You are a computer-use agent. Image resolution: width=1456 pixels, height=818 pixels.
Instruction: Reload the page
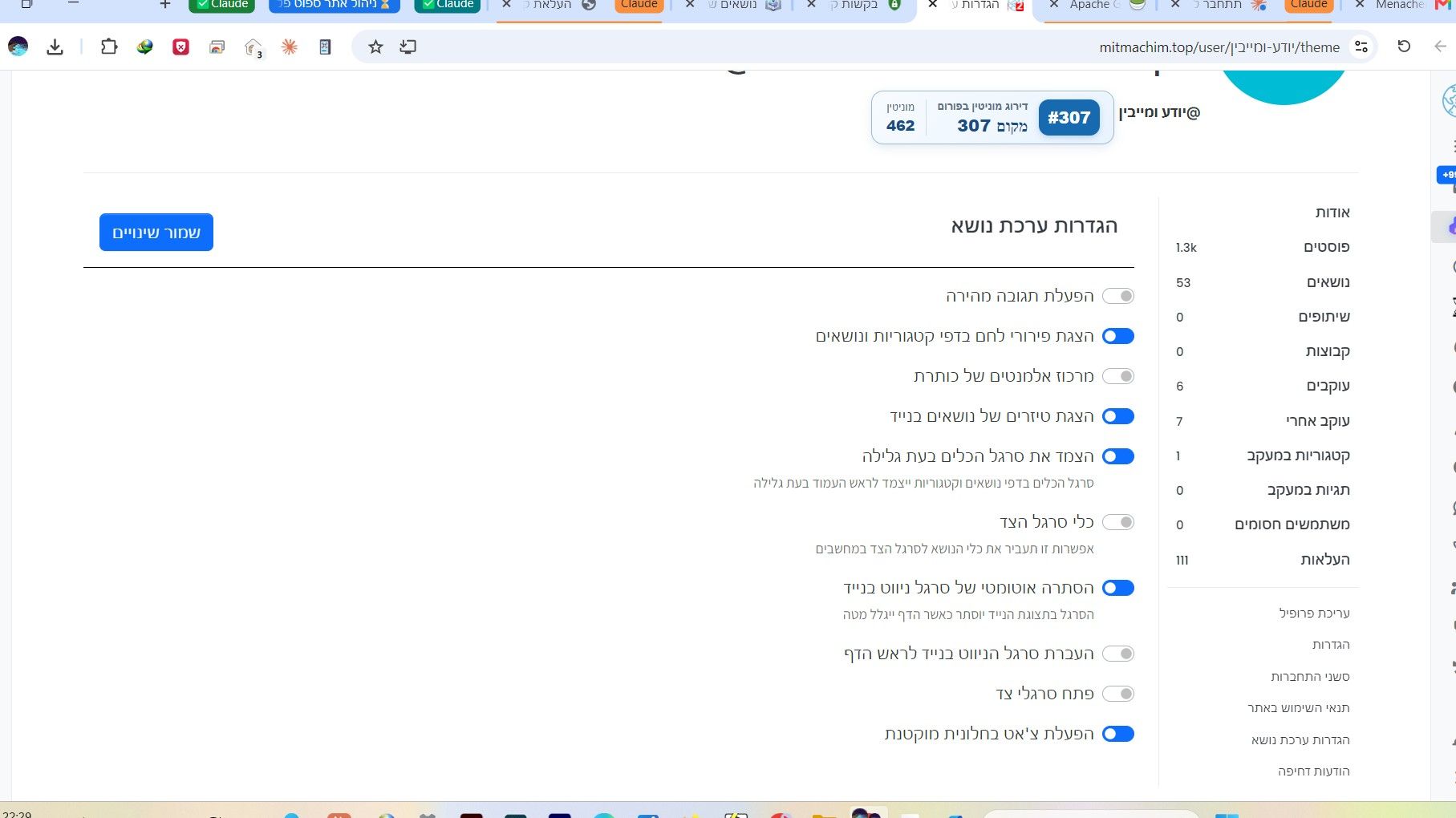pos(1404,47)
